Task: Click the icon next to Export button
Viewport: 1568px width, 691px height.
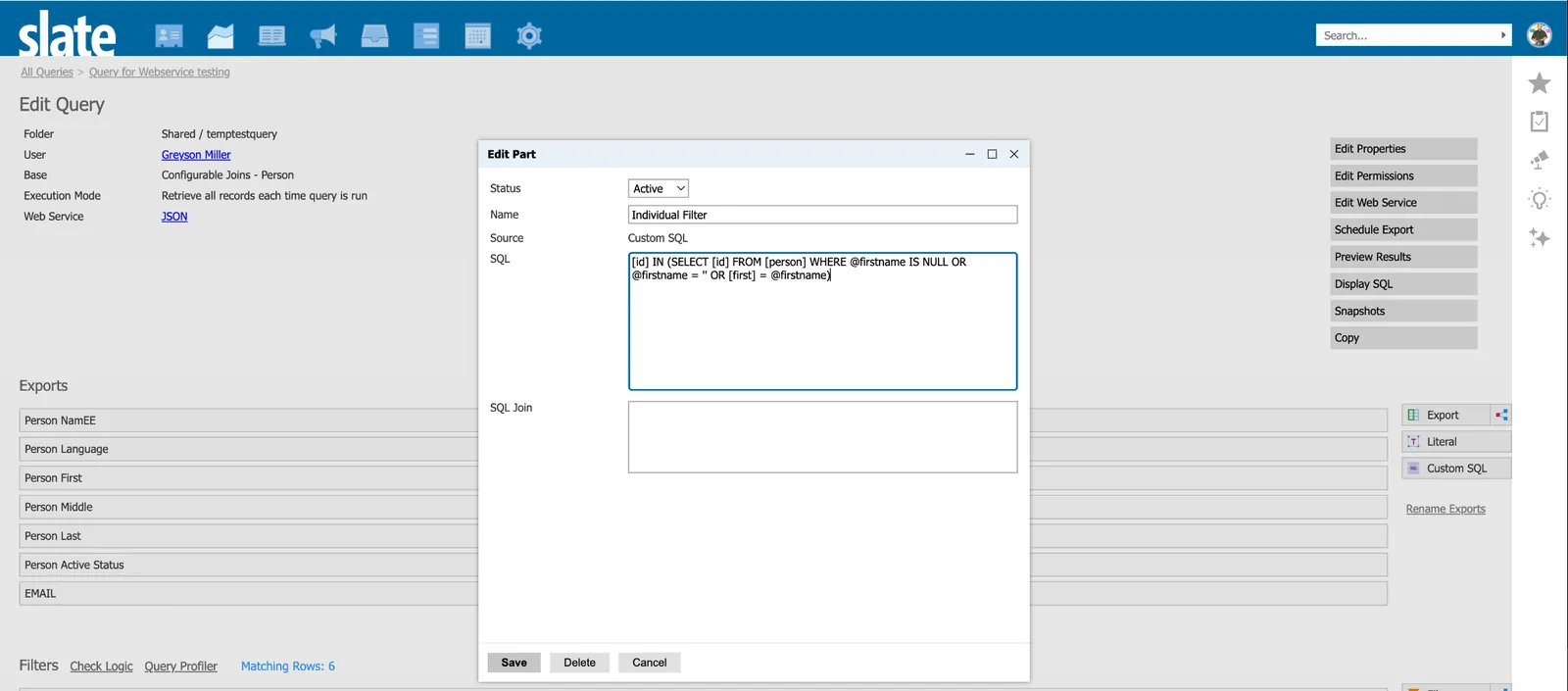Action: pos(1501,416)
